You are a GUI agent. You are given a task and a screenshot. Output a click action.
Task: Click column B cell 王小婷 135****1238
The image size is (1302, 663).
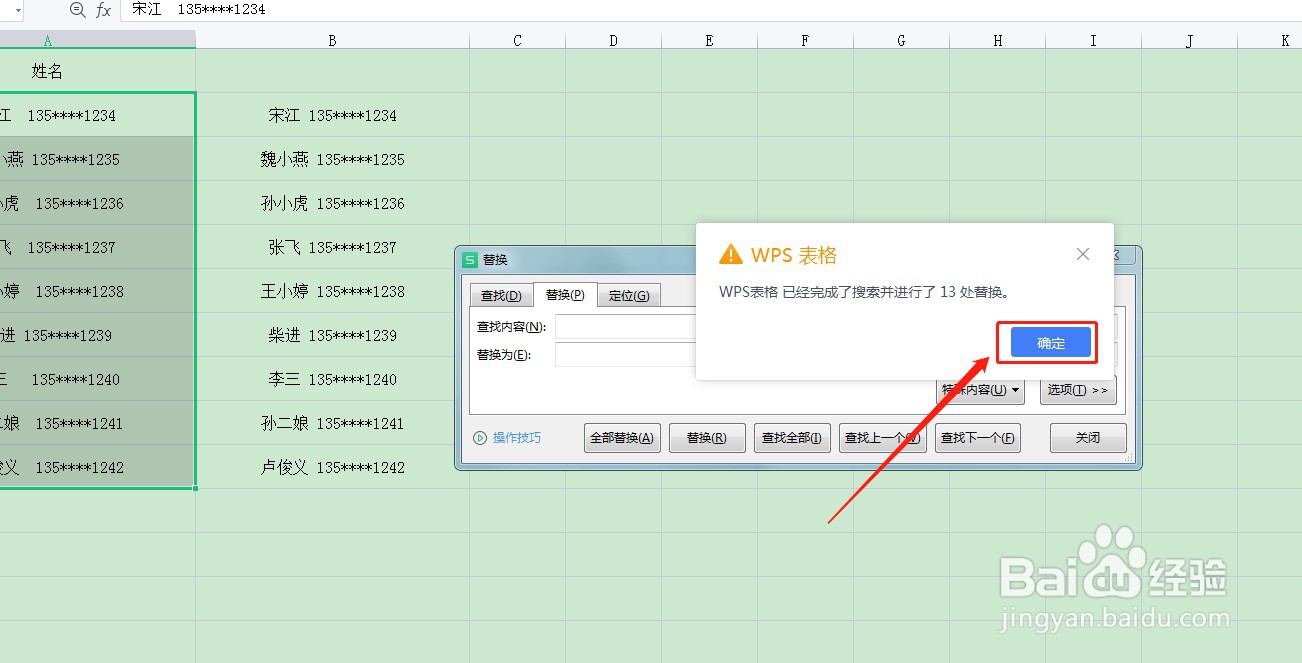click(x=333, y=291)
